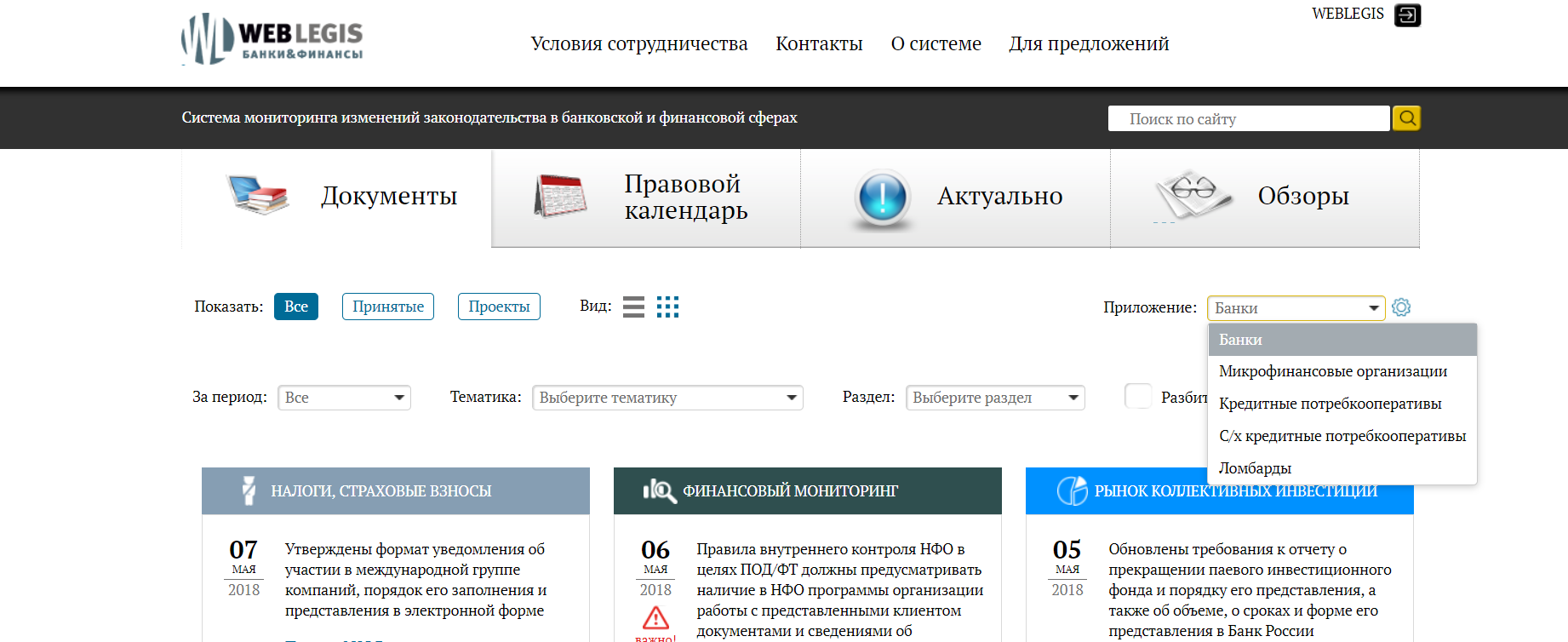
Task: Click the login icon next to WEBLEGIS
Action: (x=1407, y=15)
